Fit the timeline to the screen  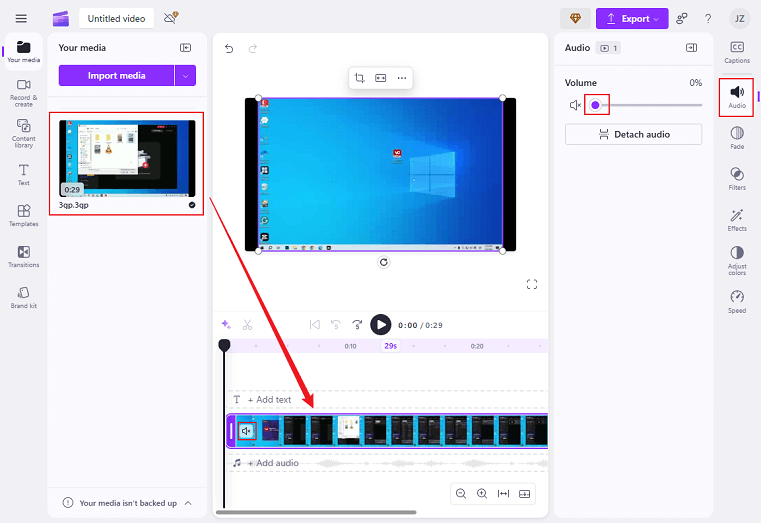click(503, 493)
